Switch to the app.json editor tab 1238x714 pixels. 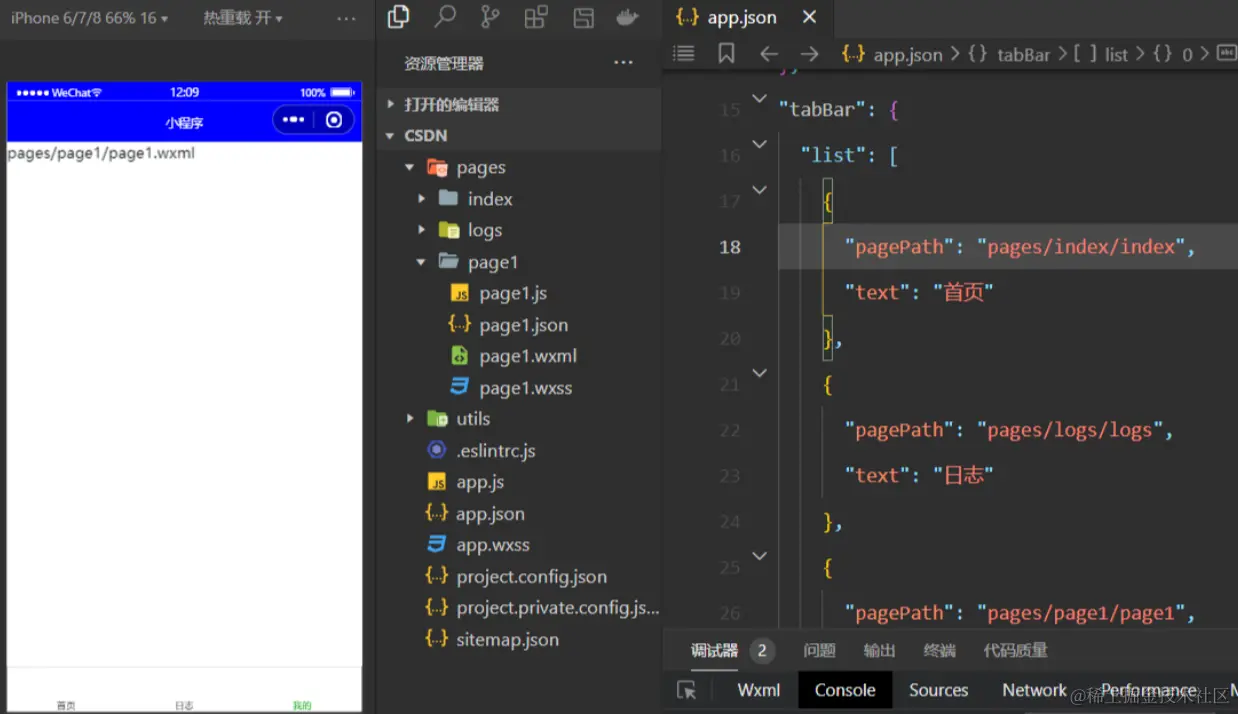click(x=741, y=17)
